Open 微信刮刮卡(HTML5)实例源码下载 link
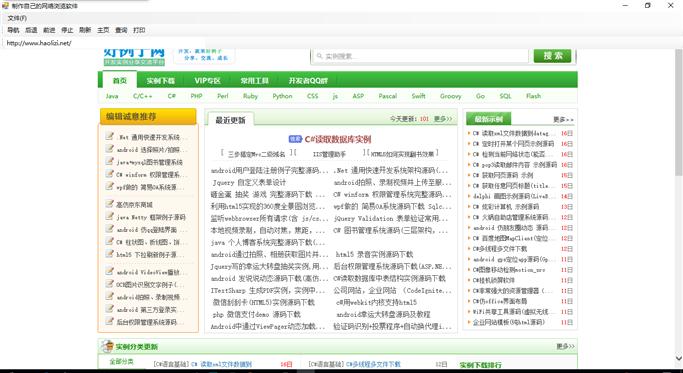The width and height of the screenshot is (683, 373). (x=263, y=302)
